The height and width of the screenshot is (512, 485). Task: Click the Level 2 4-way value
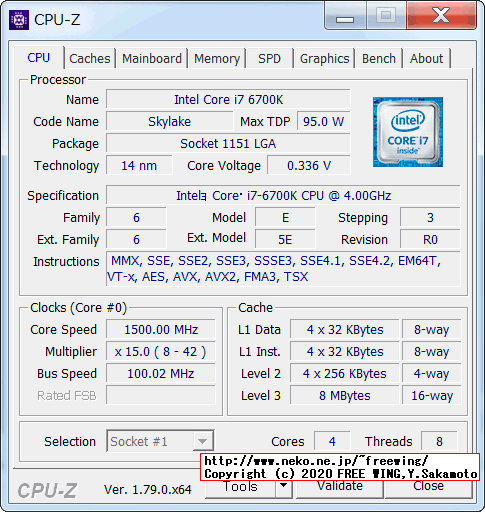point(432,373)
